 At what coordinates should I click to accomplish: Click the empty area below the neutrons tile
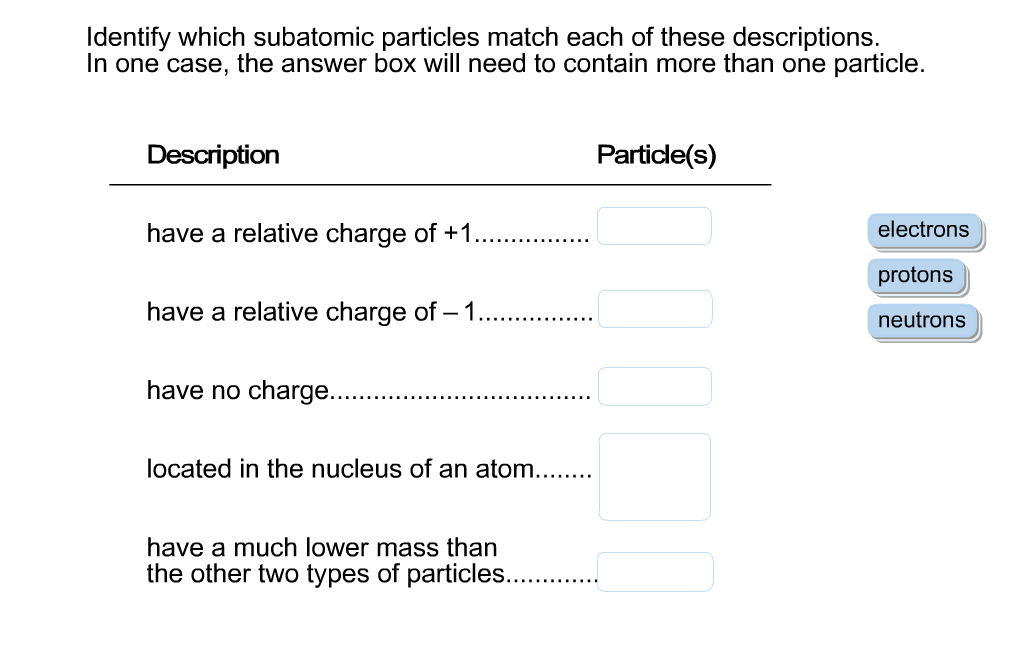point(921,400)
